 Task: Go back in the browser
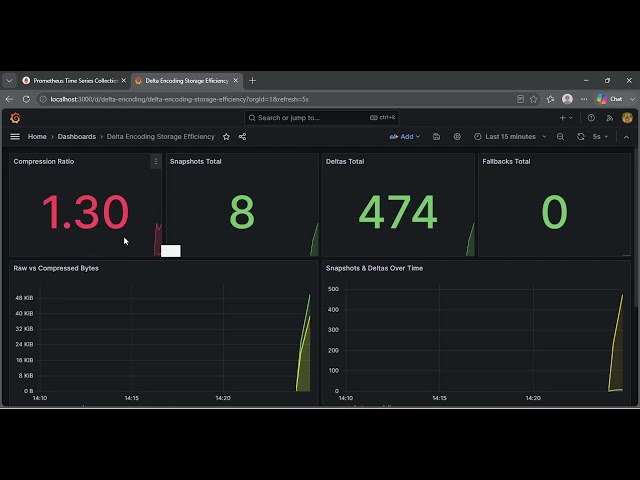(x=9, y=99)
